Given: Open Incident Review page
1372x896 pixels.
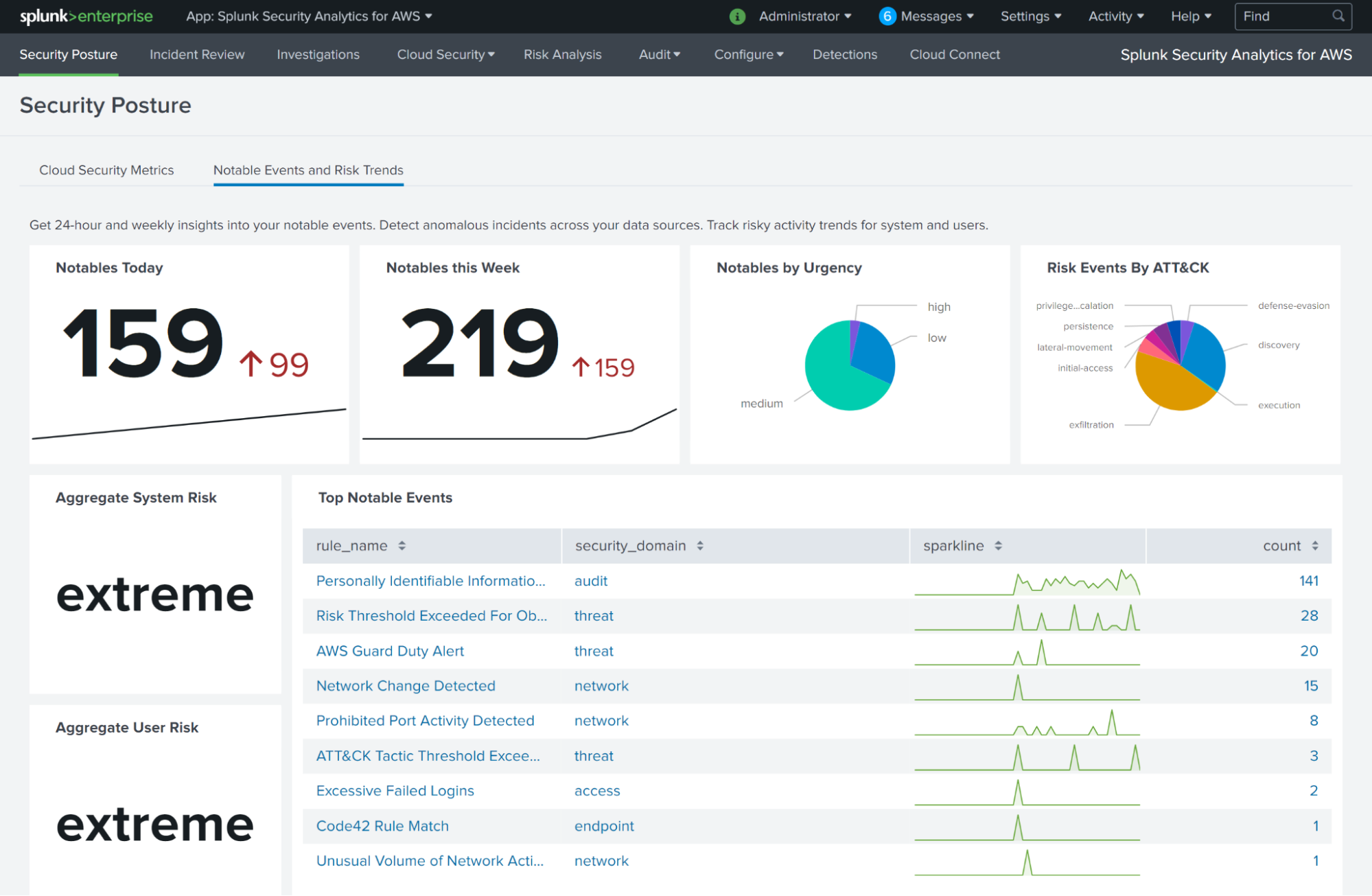Looking at the screenshot, I should 197,54.
